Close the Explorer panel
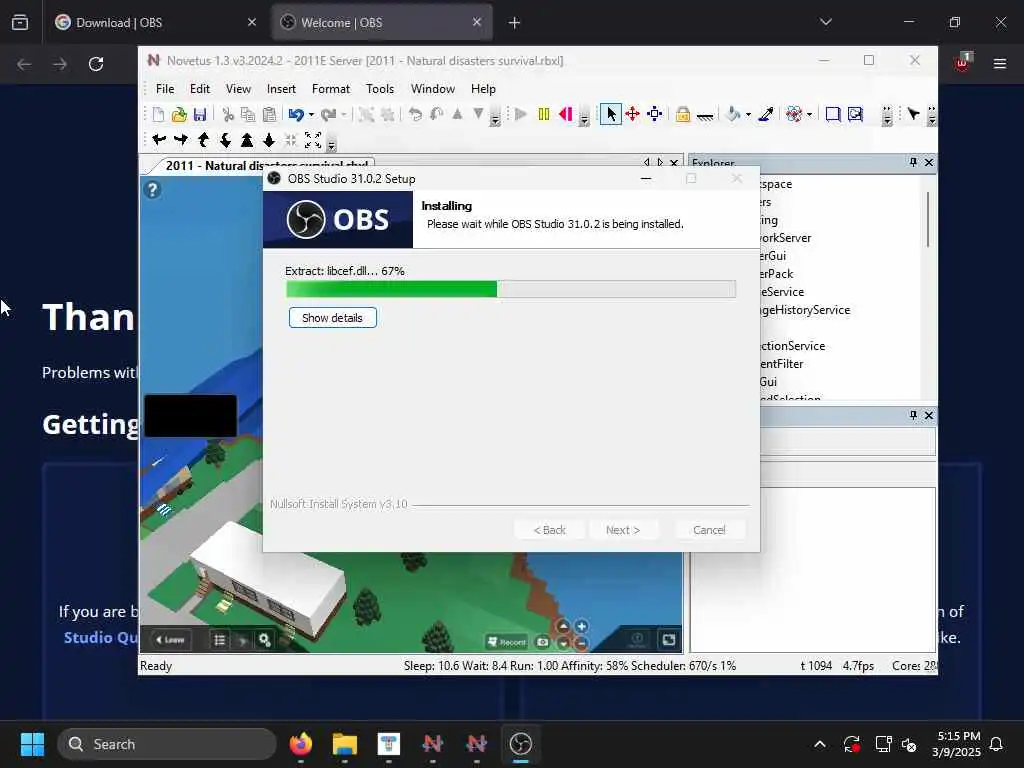The height and width of the screenshot is (768, 1024). (x=929, y=162)
